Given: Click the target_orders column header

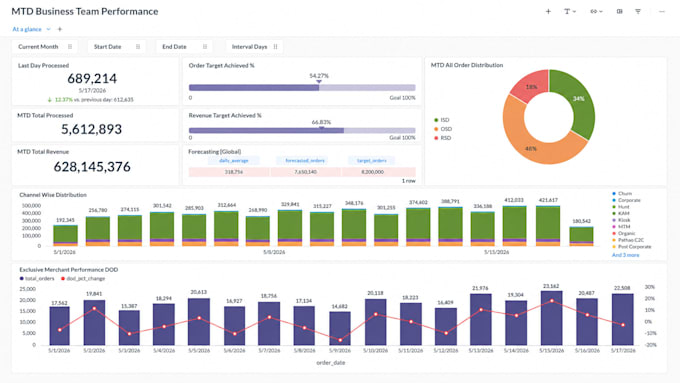Looking at the screenshot, I should click(372, 160).
